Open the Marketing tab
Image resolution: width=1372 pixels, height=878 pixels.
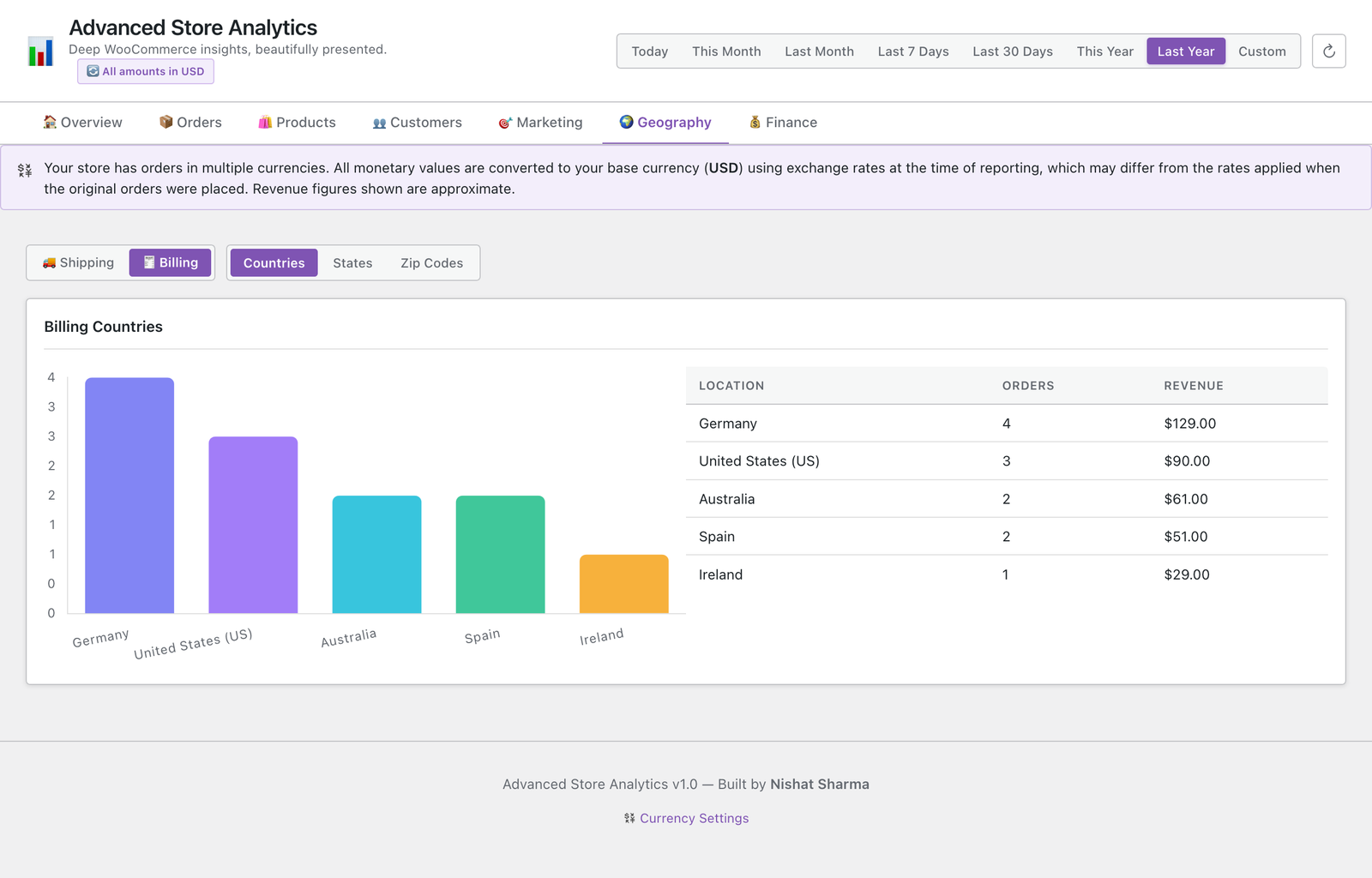tap(541, 123)
